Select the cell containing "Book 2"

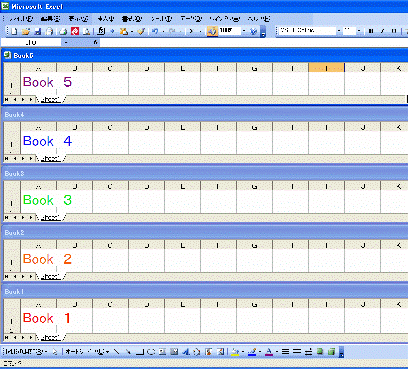click(39, 259)
